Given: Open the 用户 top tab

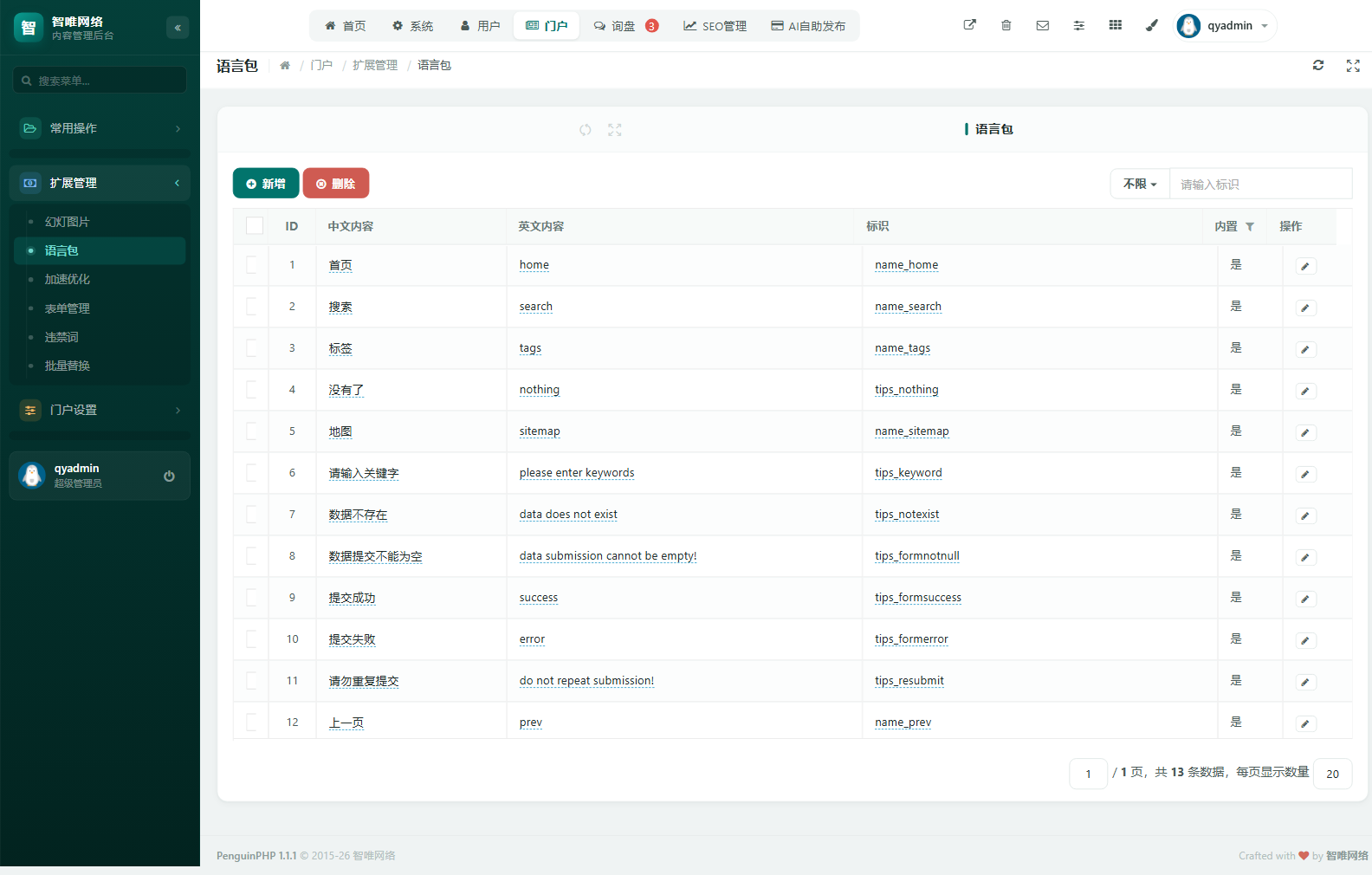Looking at the screenshot, I should tap(480, 26).
